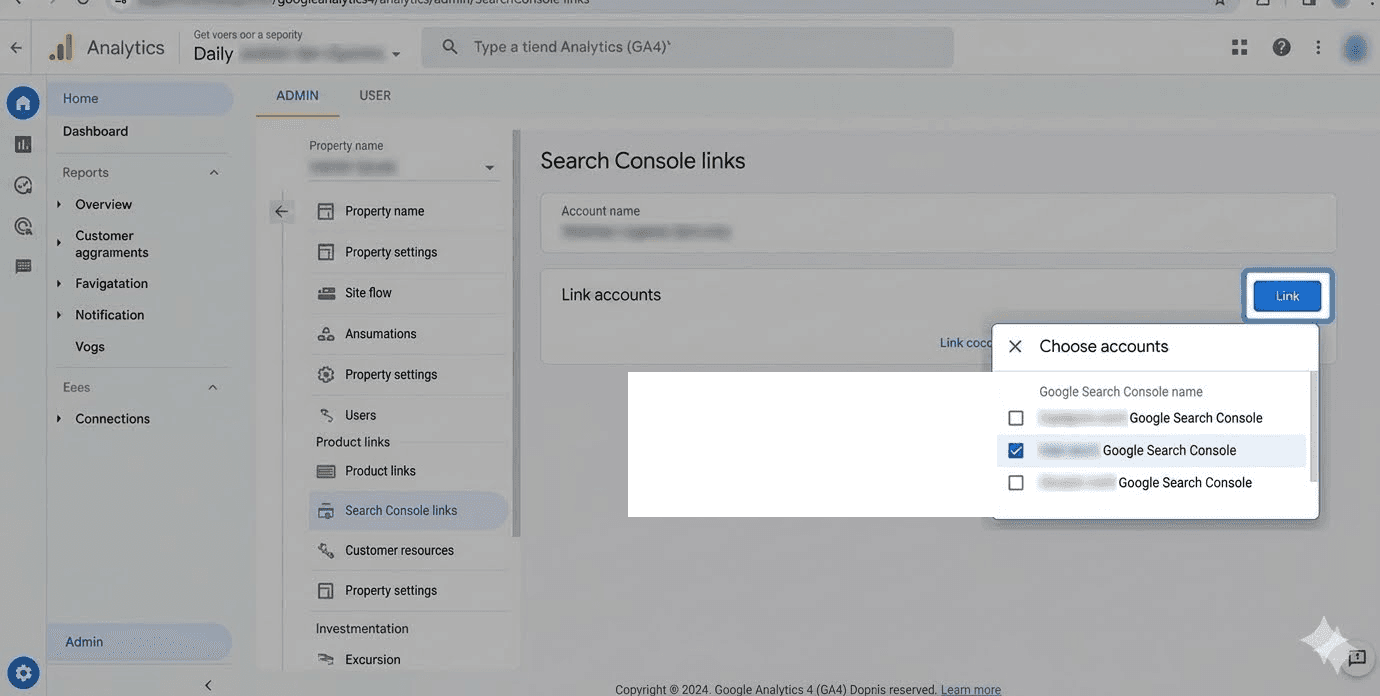Viewport: 1380px width, 696px height.
Task: Click the Home icon in left rail
Action: point(23,102)
